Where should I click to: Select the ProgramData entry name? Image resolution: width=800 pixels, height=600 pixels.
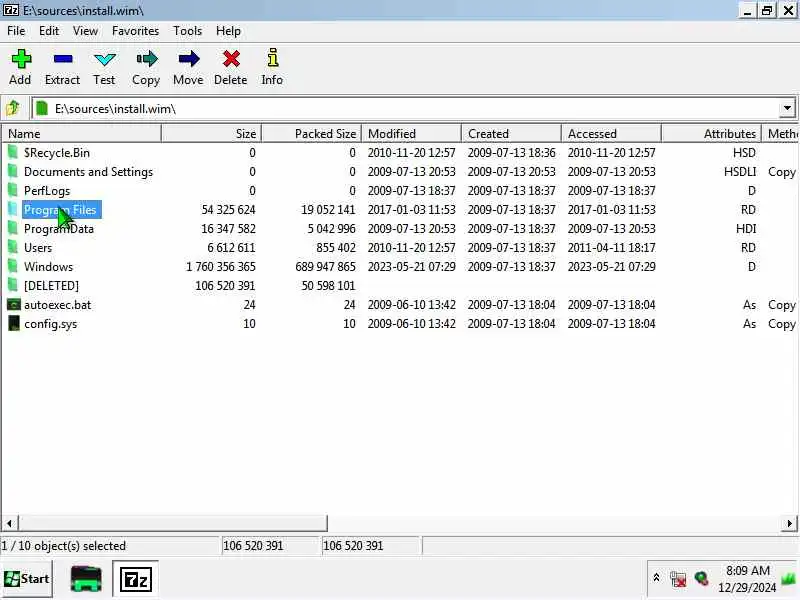(59, 229)
